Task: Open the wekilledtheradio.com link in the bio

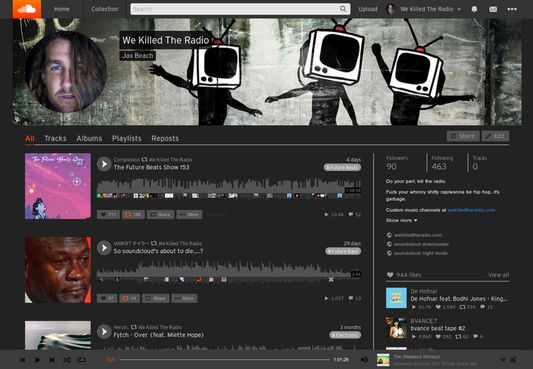Action: [471, 210]
